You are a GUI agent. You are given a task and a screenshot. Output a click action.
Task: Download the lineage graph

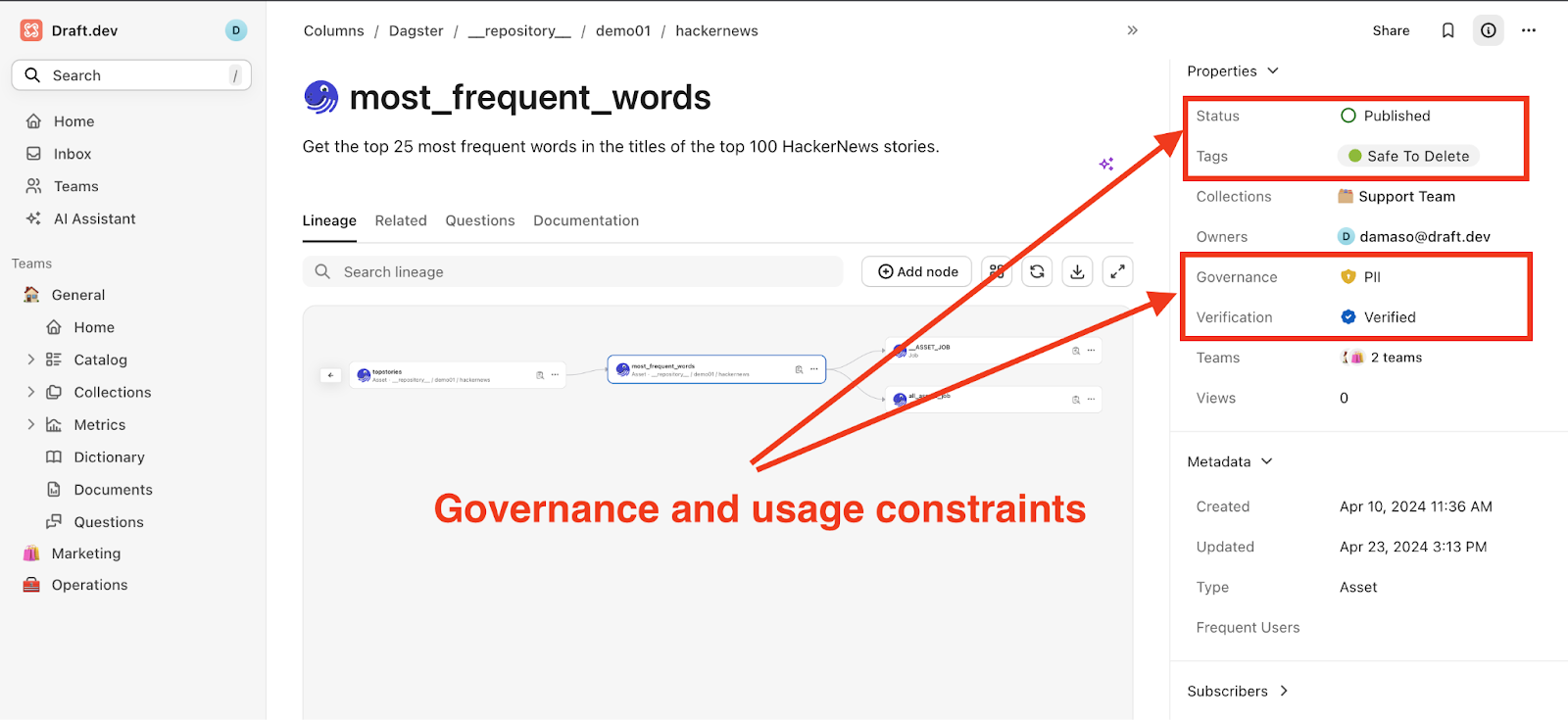point(1077,271)
